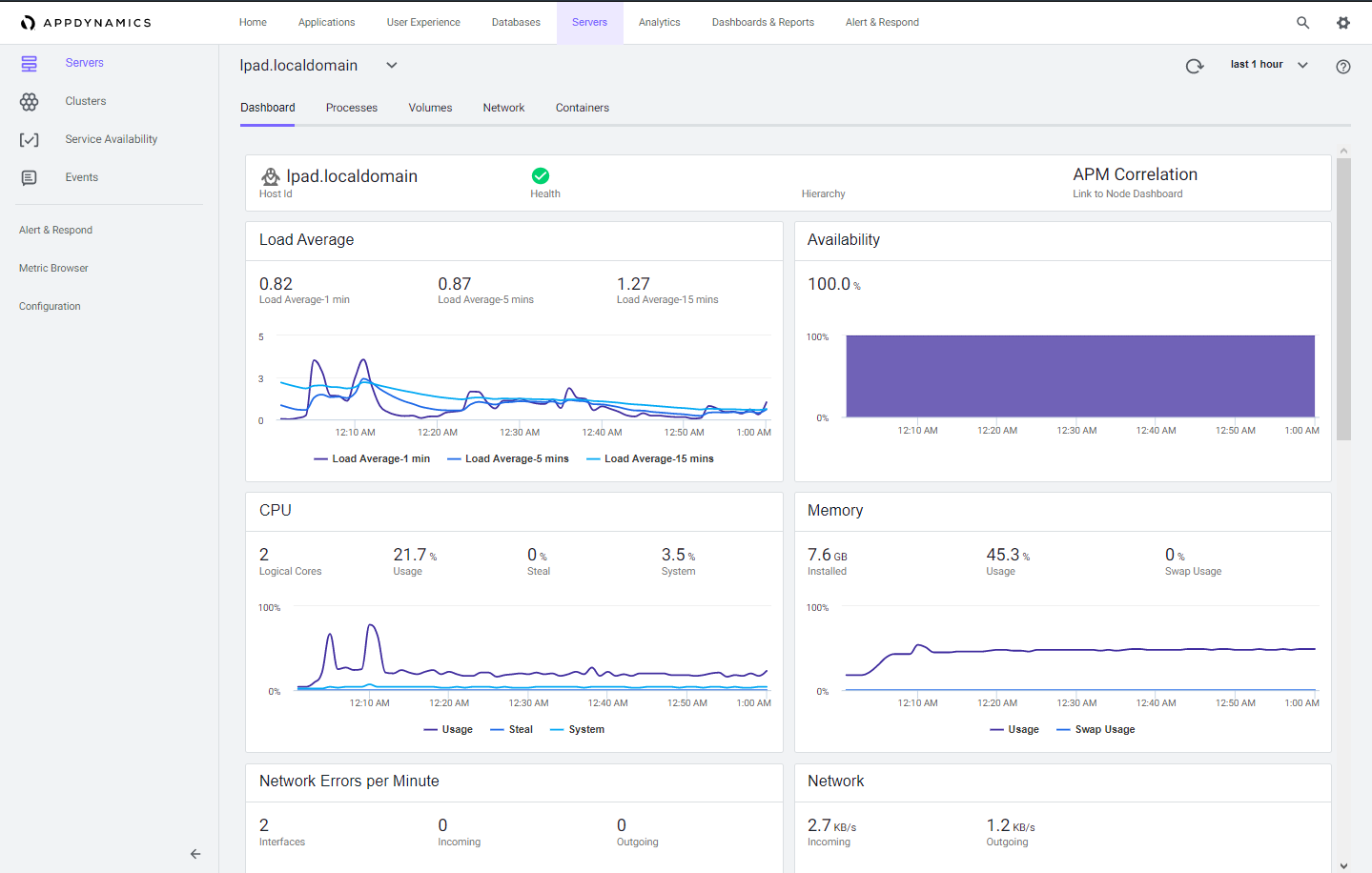The width and height of the screenshot is (1372, 873).
Task: Click the 7.6 GB Installed value
Action: (x=827, y=555)
